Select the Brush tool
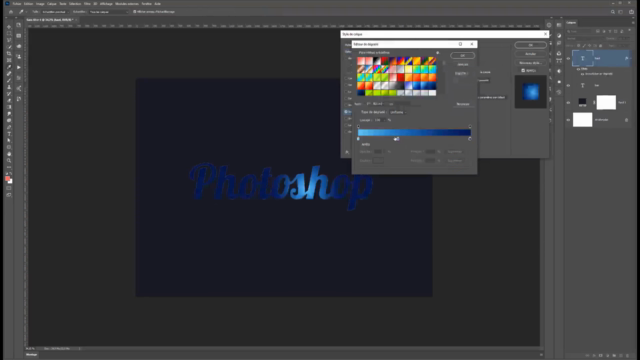 pos(9,80)
